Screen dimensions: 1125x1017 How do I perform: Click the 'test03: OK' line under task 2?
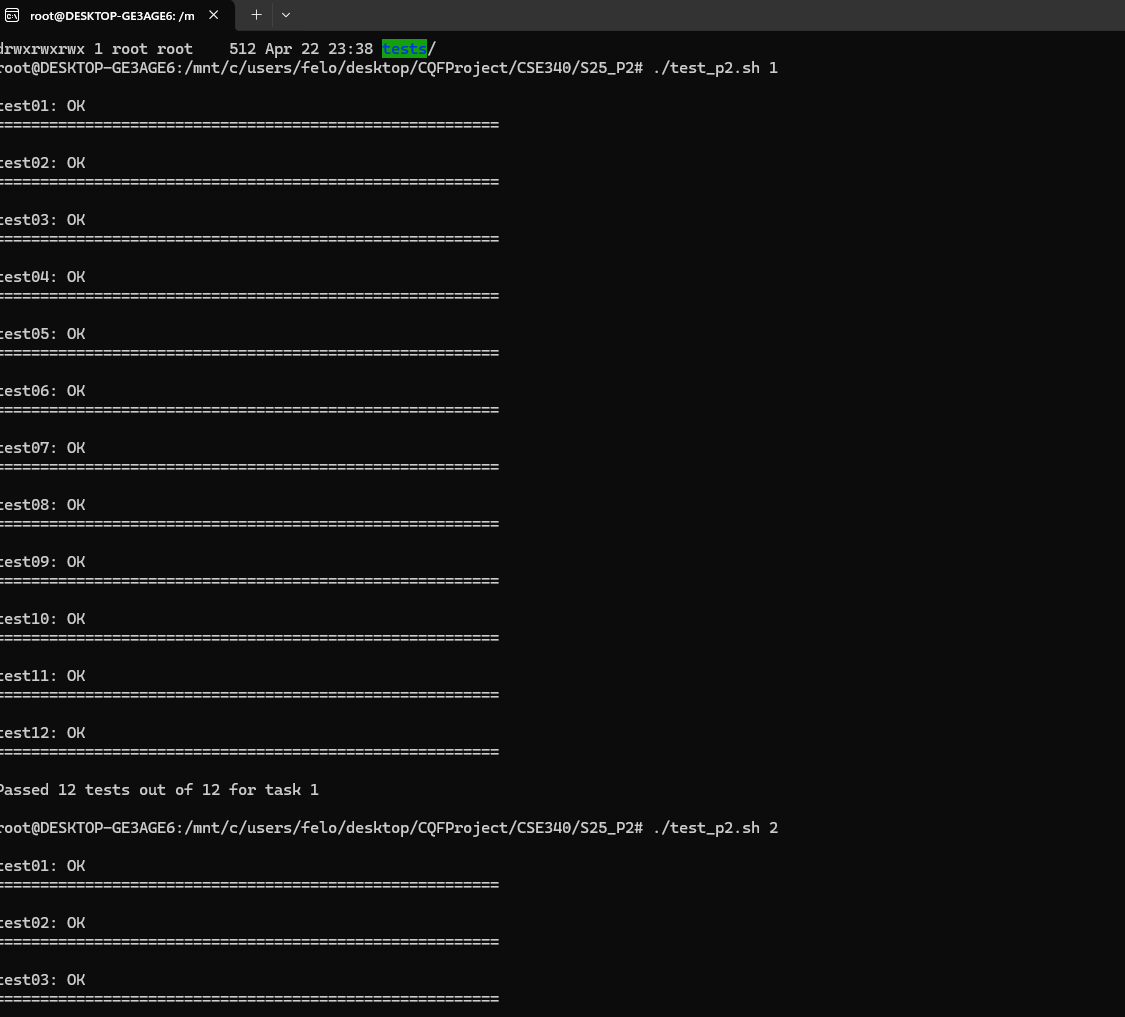pos(42,980)
